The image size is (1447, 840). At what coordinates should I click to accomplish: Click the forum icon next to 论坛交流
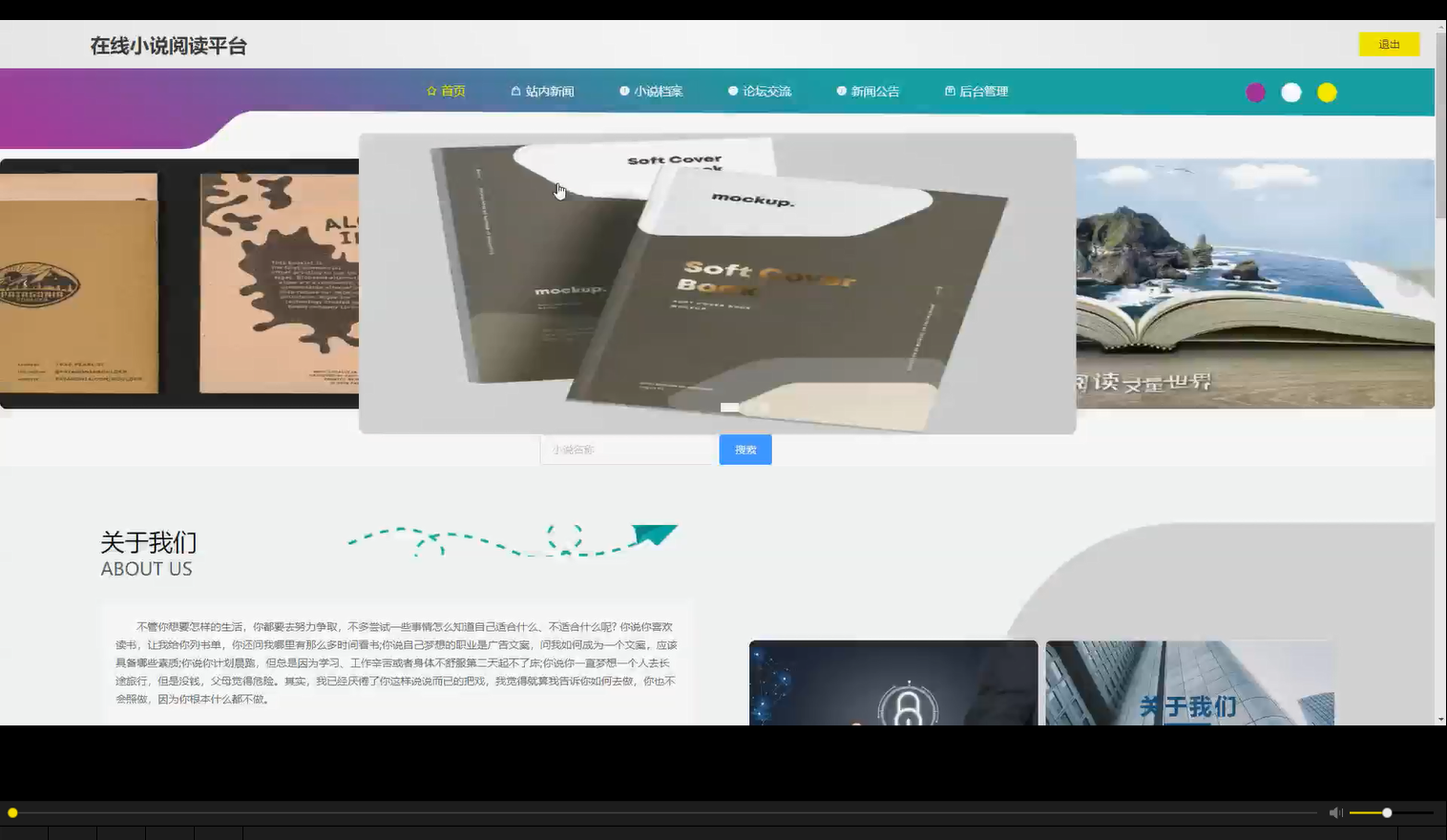coord(731,91)
